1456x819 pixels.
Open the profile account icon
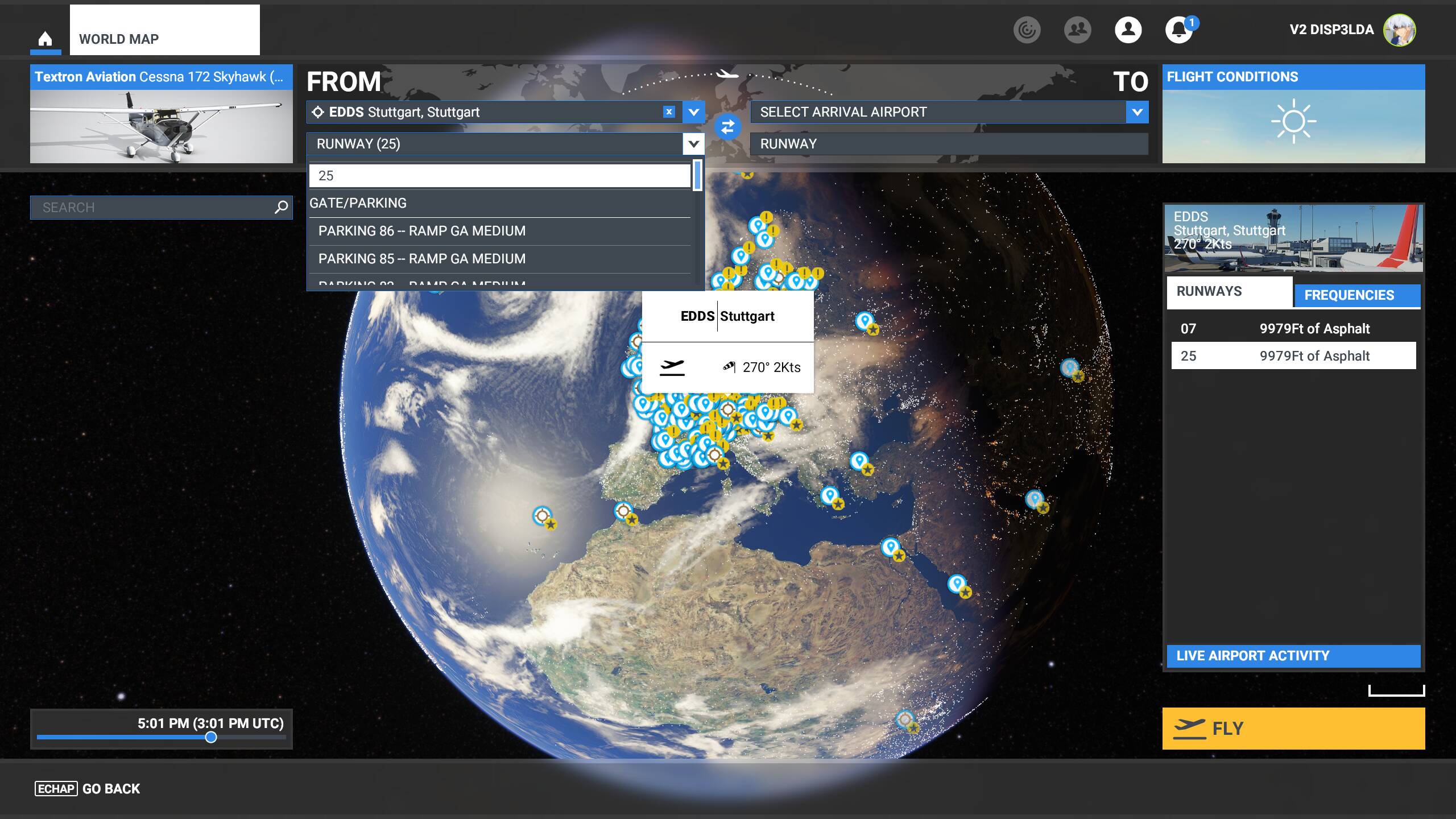[x=1128, y=30]
